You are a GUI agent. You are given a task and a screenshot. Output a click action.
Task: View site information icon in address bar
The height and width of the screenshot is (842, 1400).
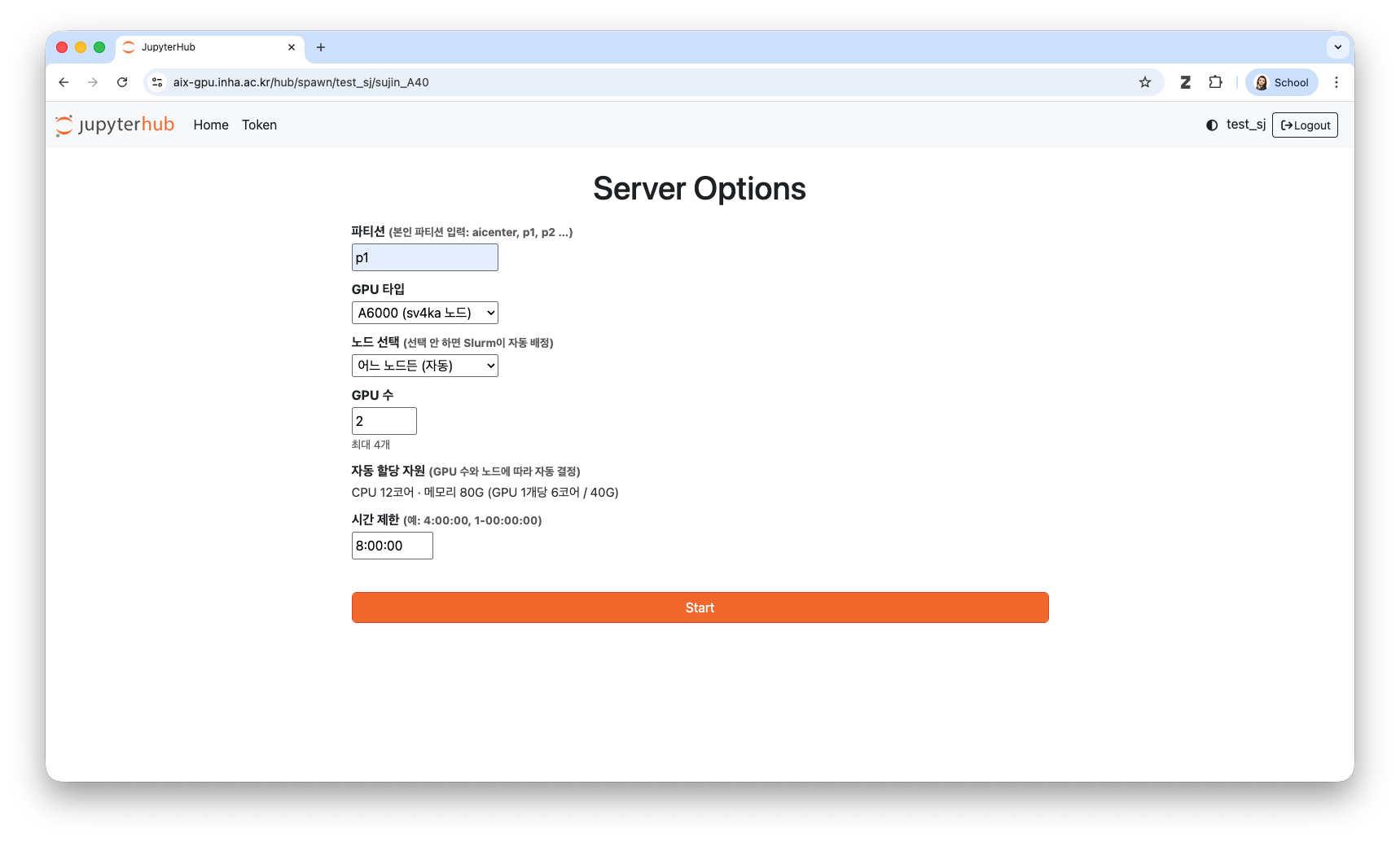[x=158, y=82]
